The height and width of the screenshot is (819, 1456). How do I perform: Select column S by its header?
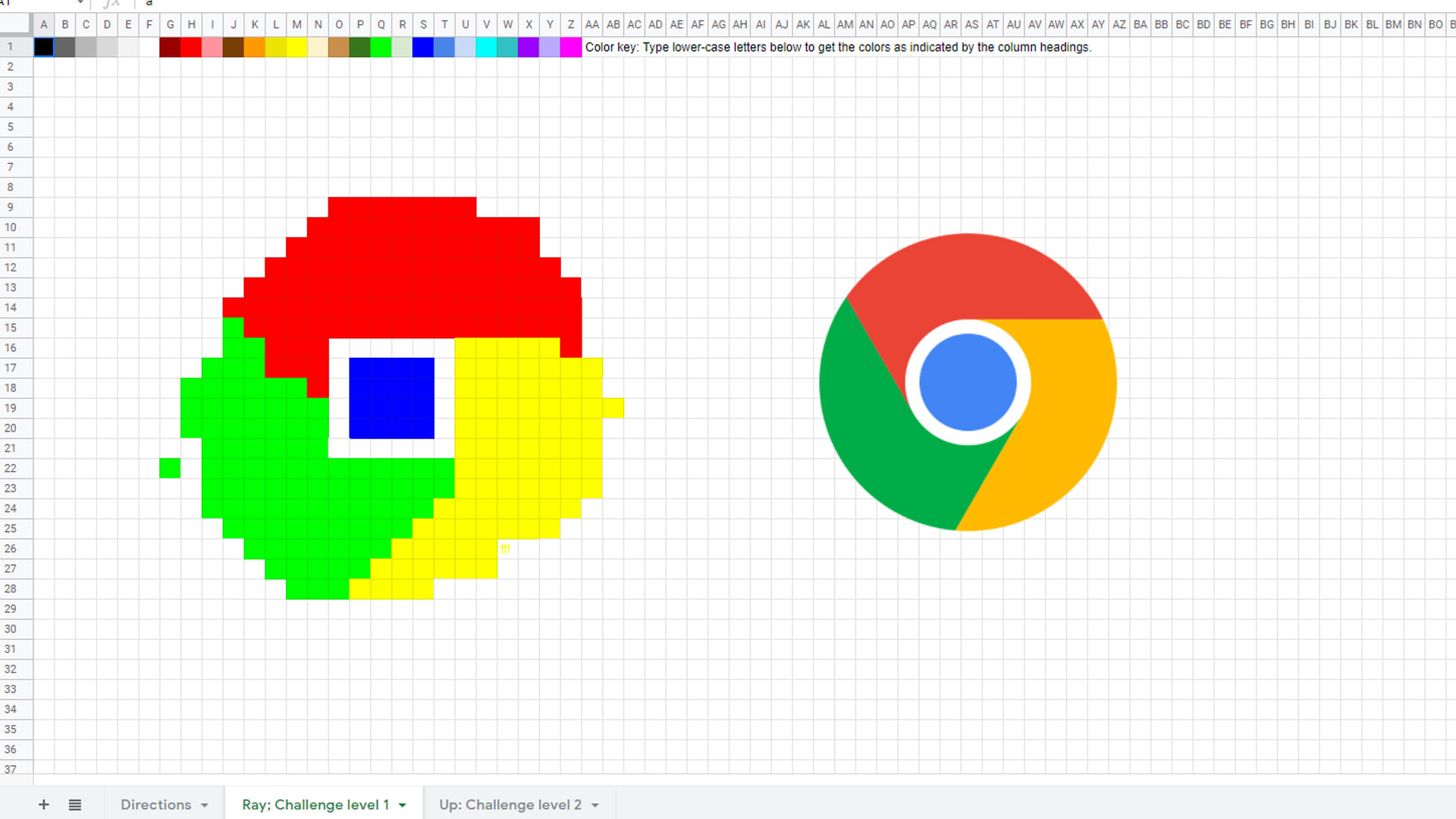(423, 24)
